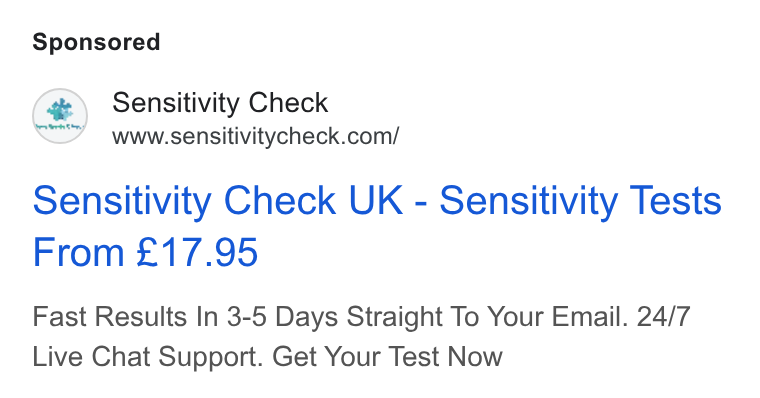Click the word UK in the headline
Viewport: 760px width, 398px height.
click(376, 200)
